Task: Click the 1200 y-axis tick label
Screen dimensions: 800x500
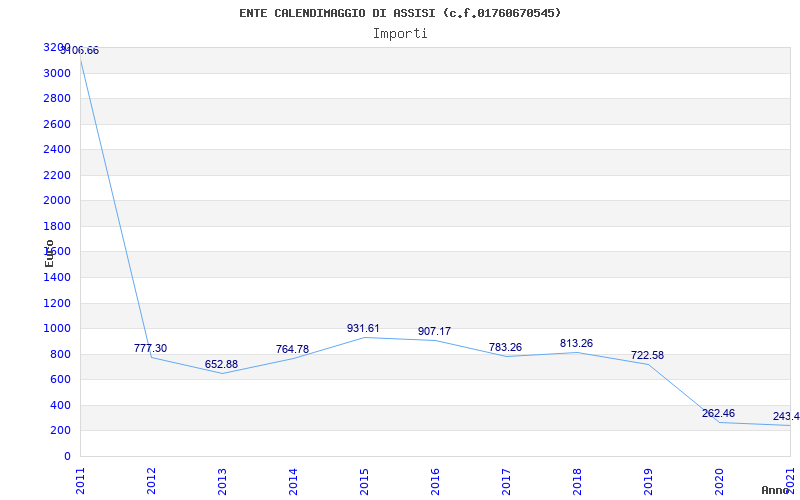Action: (x=57, y=303)
